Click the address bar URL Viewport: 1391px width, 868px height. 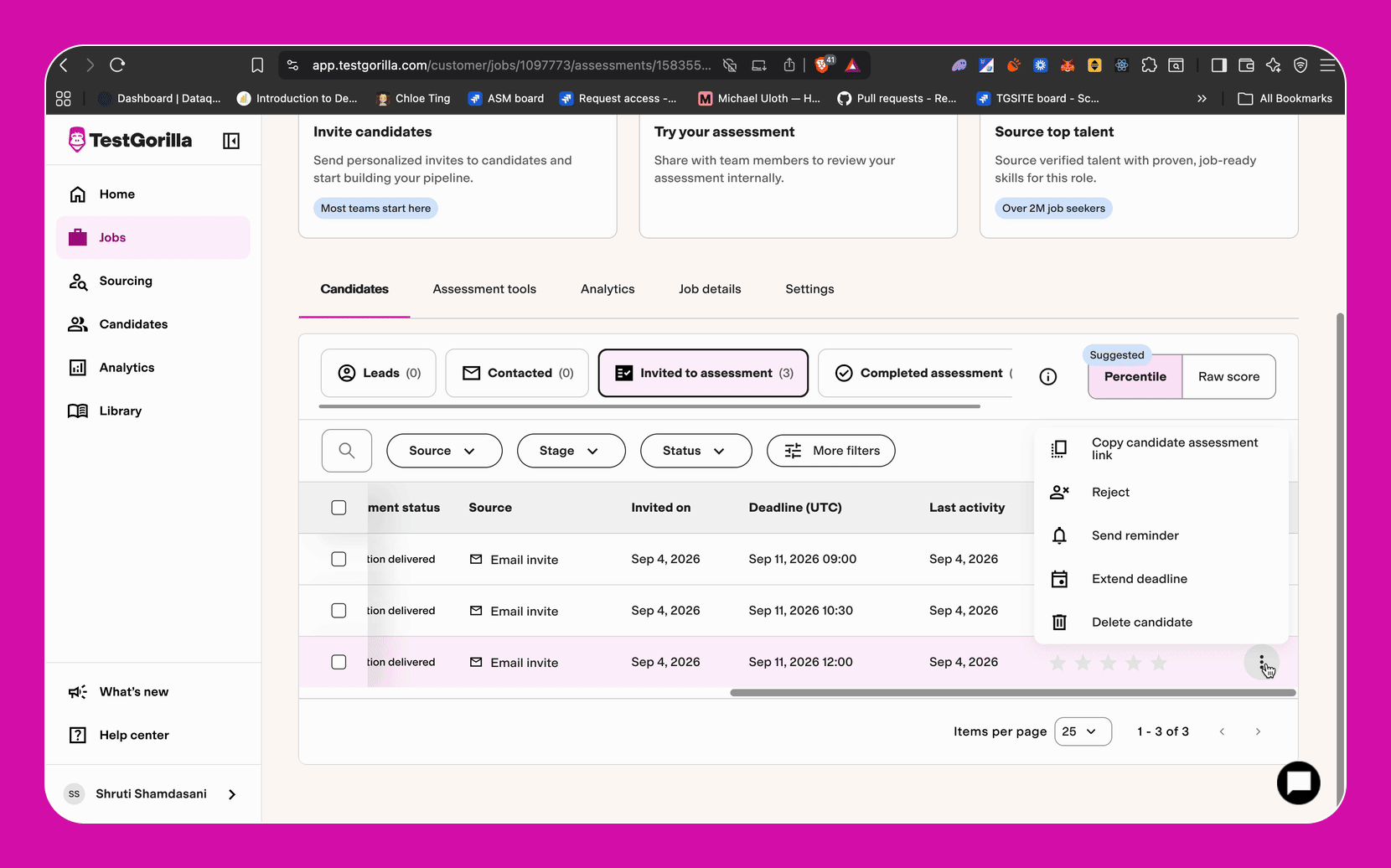point(511,65)
